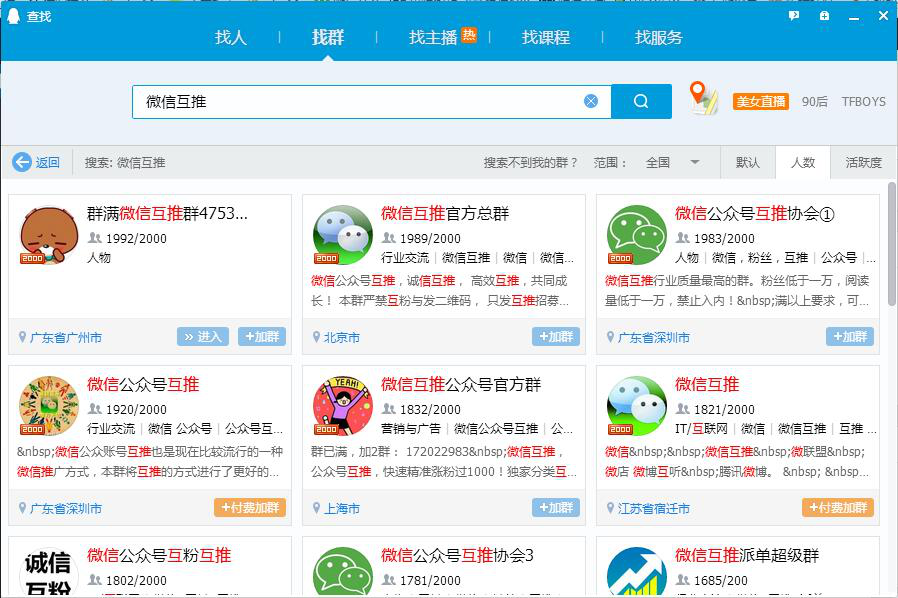
Task: Click location pin for 广东省广州市
Action: pos(22,337)
